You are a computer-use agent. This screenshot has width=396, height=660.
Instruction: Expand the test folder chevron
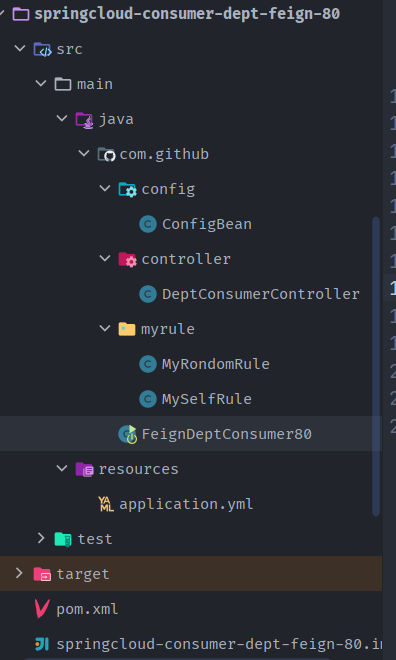click(x=41, y=538)
